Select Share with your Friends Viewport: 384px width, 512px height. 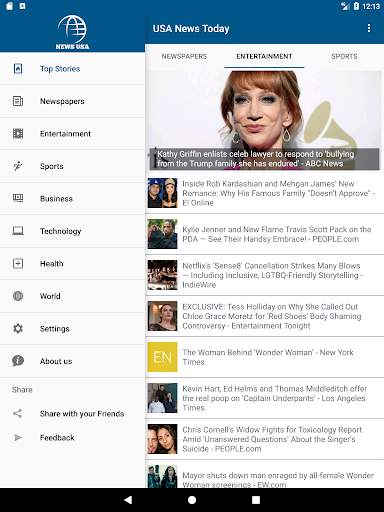[82, 414]
